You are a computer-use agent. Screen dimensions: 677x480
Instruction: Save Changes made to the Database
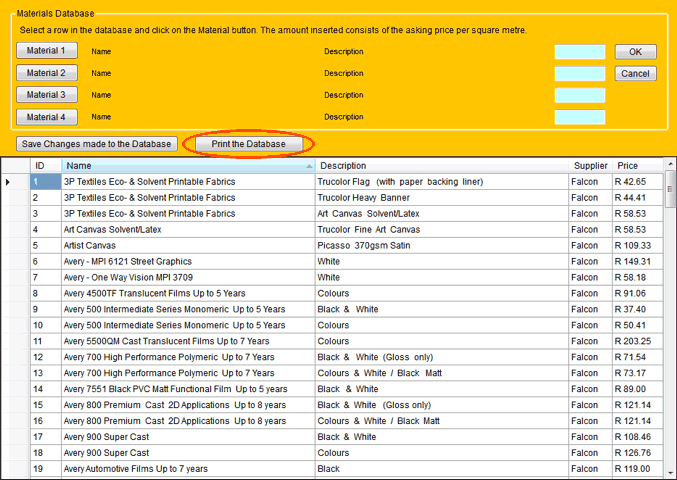[98, 144]
